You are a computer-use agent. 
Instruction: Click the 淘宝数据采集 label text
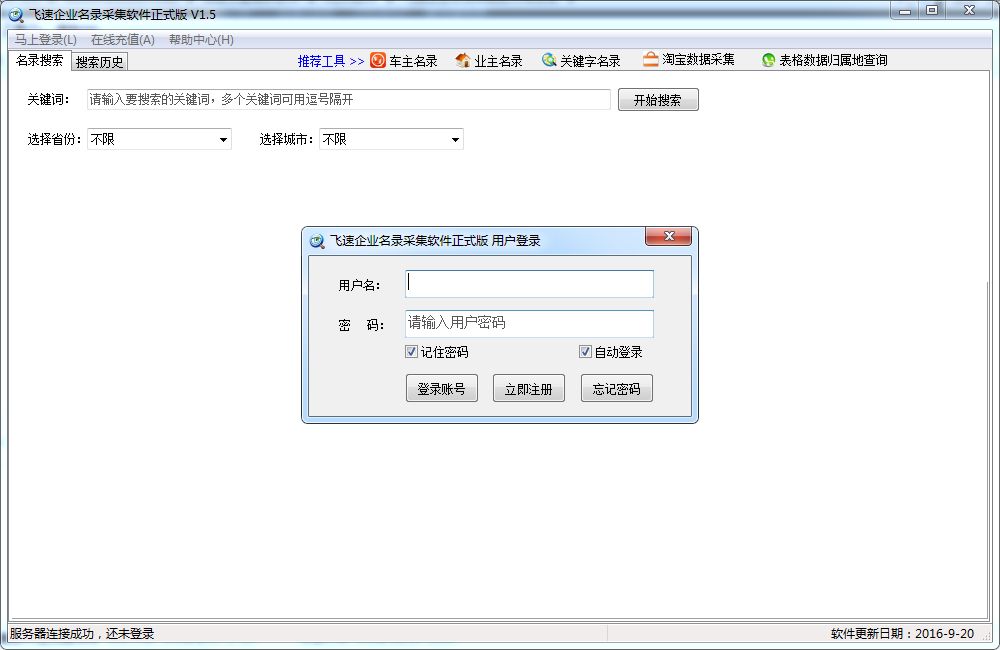698,59
